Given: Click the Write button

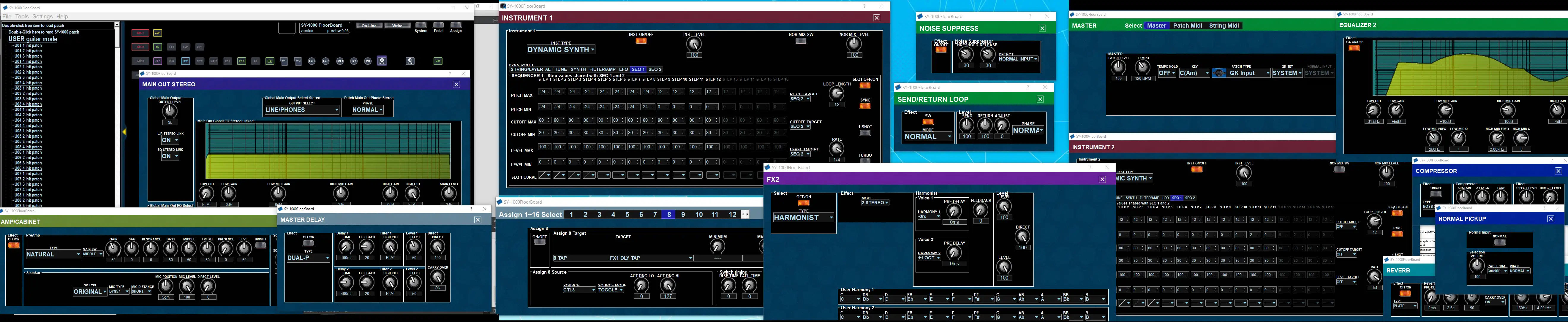Looking at the screenshot, I should 397,26.
